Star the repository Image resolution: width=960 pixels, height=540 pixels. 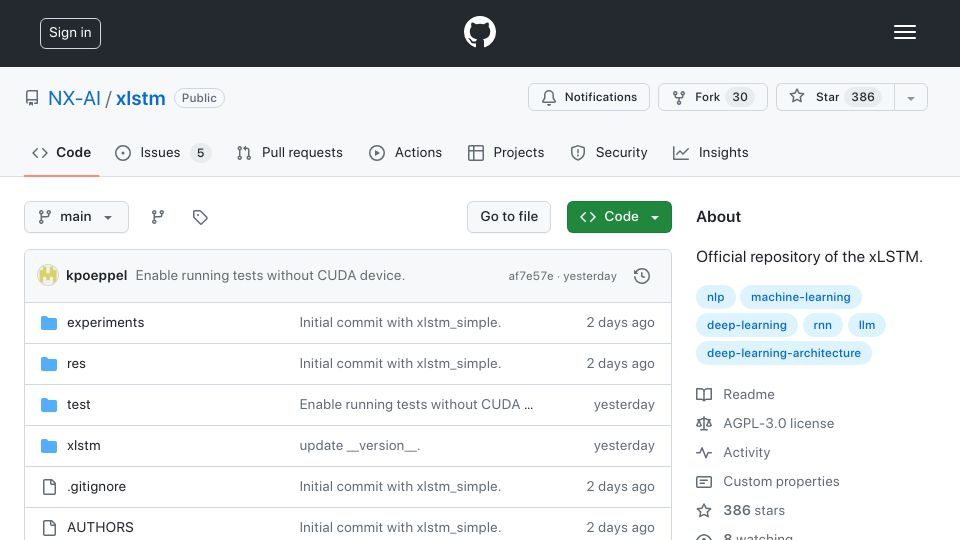(x=835, y=97)
